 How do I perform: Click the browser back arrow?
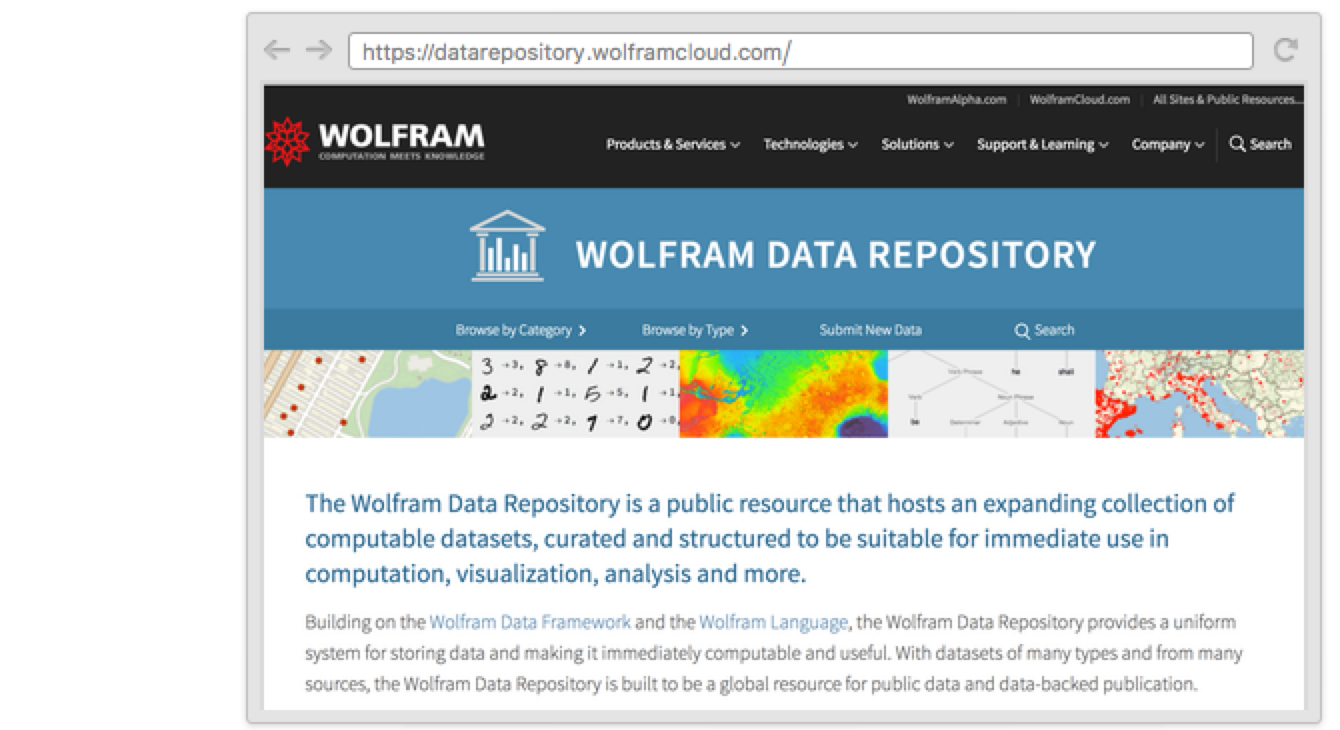click(x=276, y=51)
